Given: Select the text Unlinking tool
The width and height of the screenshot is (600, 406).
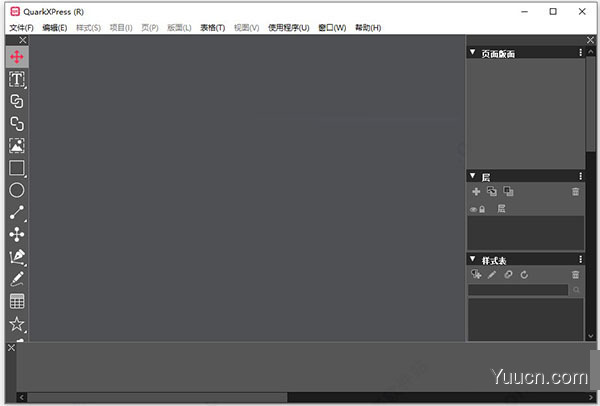Looking at the screenshot, I should [17, 124].
